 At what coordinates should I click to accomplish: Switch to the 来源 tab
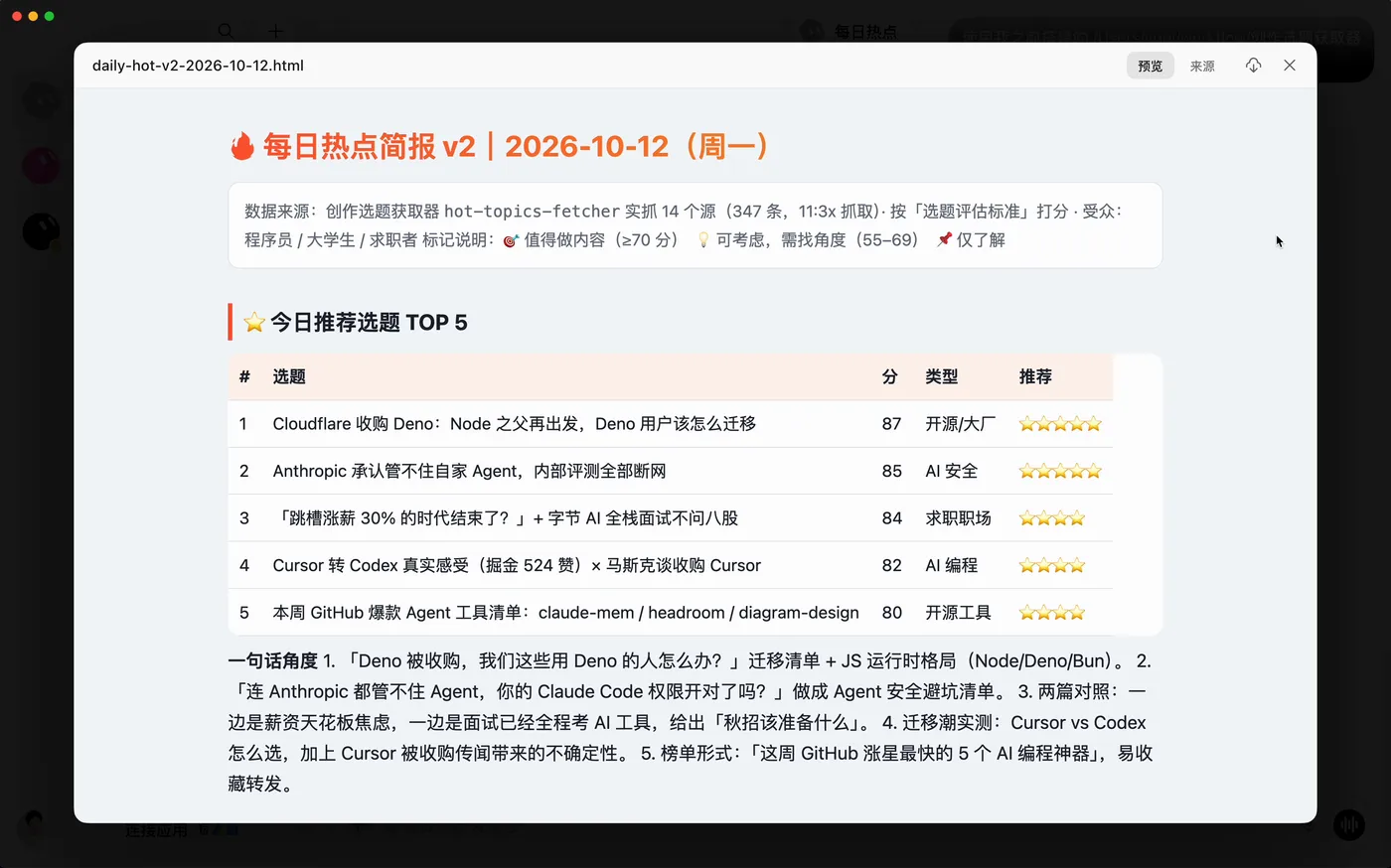pyautogui.click(x=1202, y=66)
